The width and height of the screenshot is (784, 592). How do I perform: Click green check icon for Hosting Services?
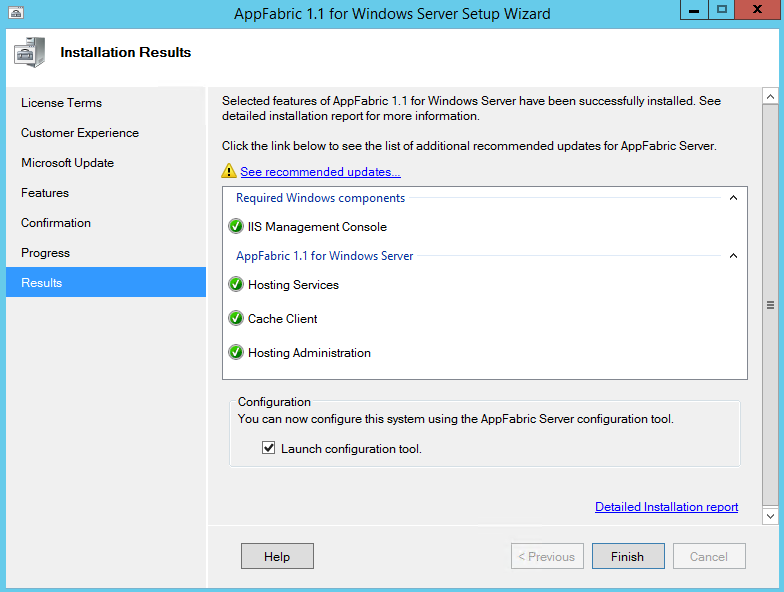236,284
